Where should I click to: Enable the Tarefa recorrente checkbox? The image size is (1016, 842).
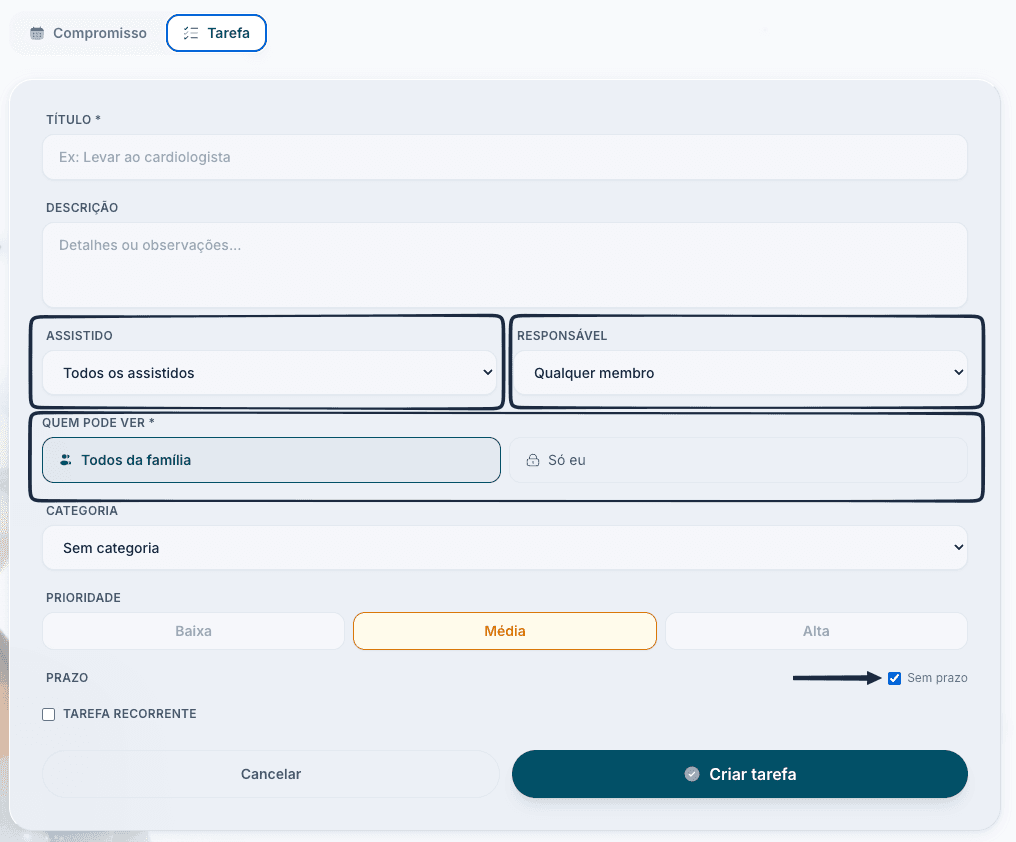pos(49,714)
